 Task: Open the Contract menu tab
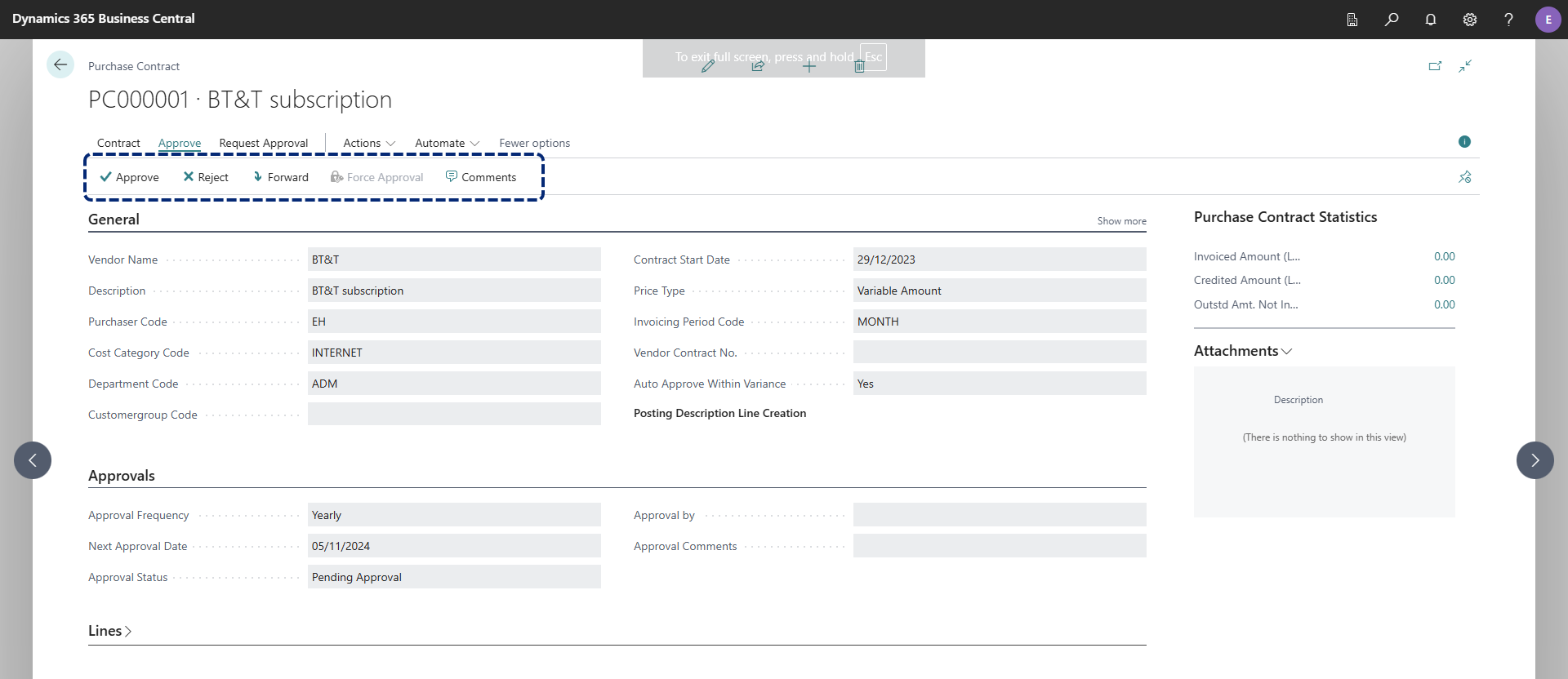click(118, 143)
